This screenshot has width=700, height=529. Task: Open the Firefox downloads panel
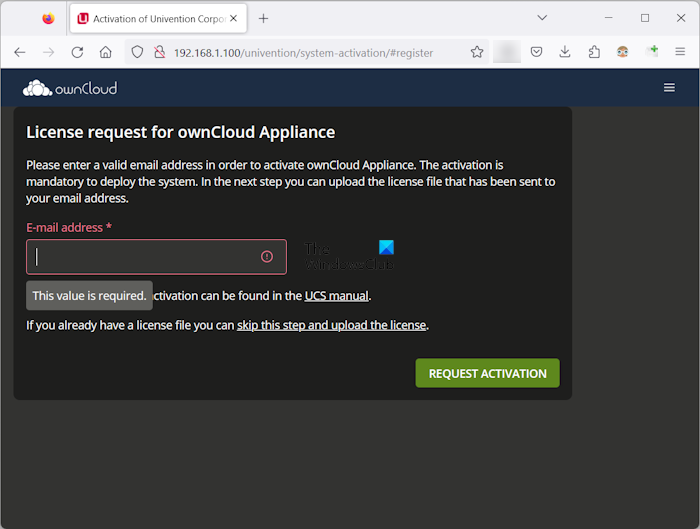pos(565,52)
